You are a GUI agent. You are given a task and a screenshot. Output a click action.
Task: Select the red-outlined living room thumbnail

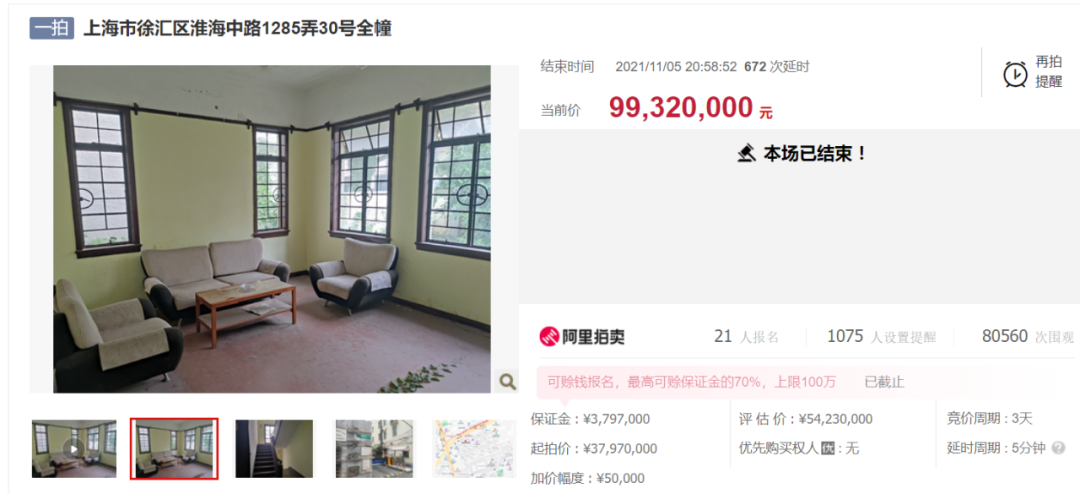pyautogui.click(x=174, y=449)
